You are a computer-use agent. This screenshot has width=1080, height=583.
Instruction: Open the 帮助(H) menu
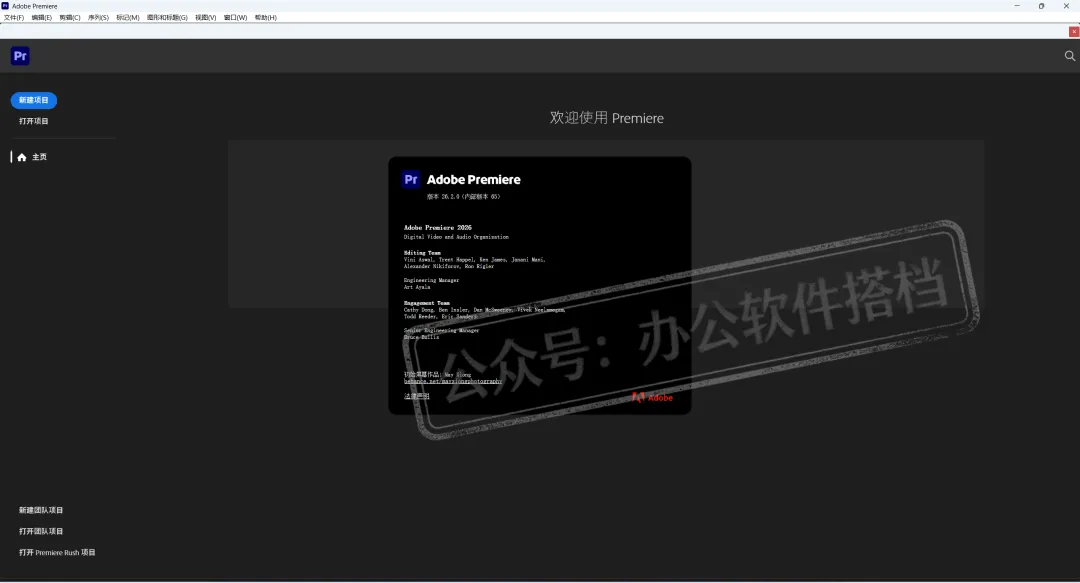265,18
